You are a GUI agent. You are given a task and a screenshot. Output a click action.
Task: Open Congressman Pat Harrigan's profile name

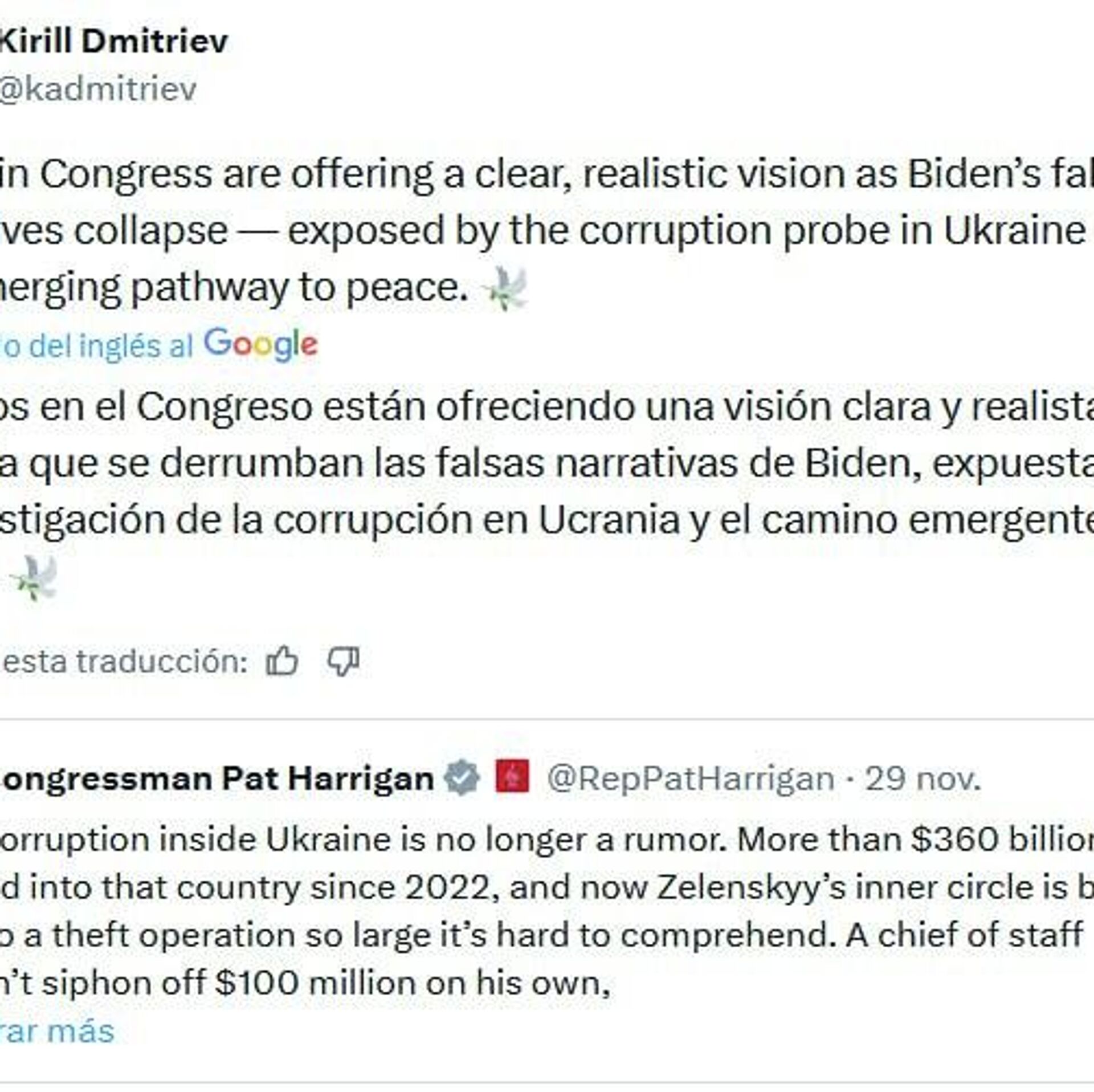click(217, 779)
